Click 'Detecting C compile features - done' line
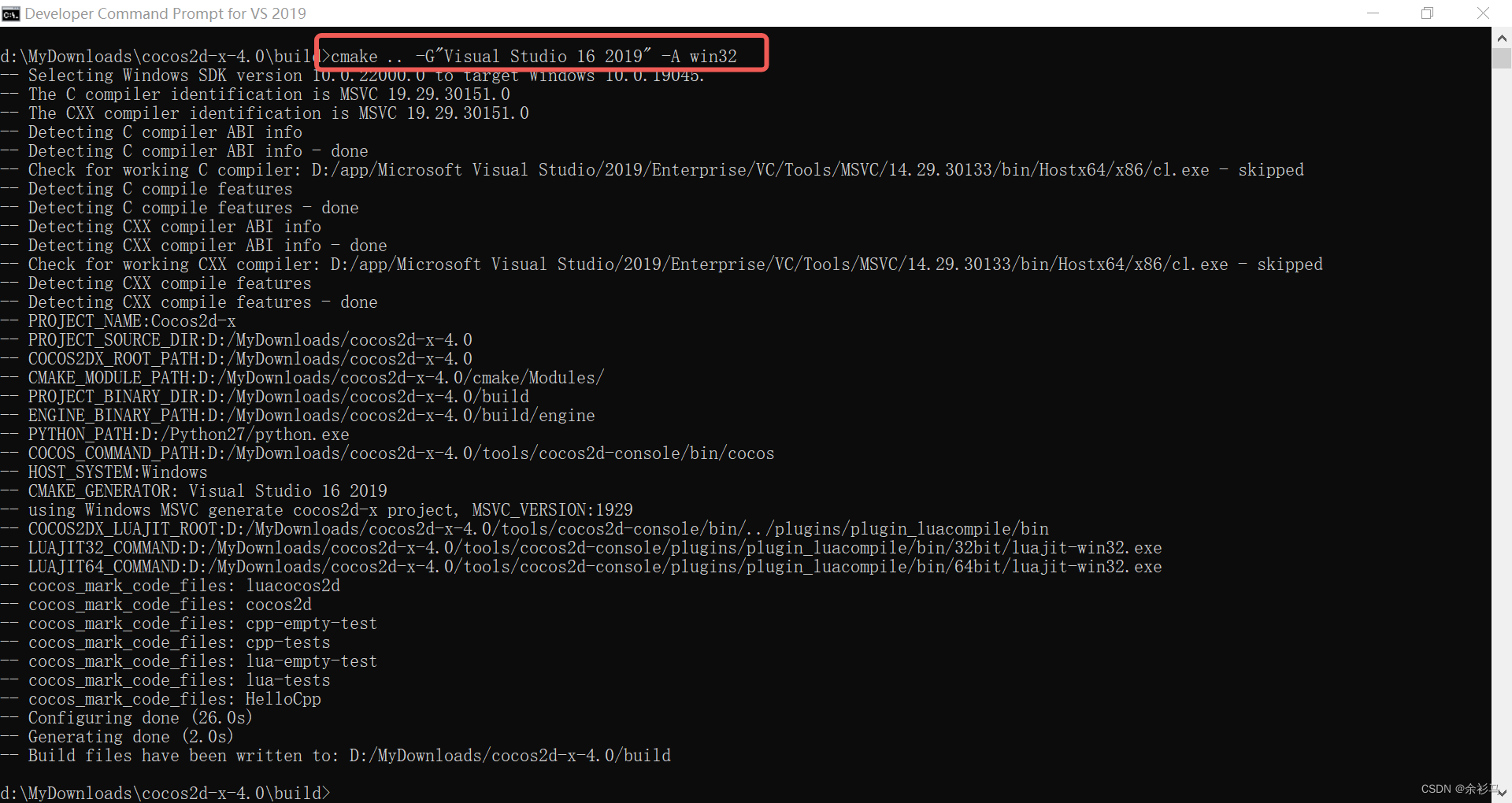The width and height of the screenshot is (1512, 803). (180, 208)
